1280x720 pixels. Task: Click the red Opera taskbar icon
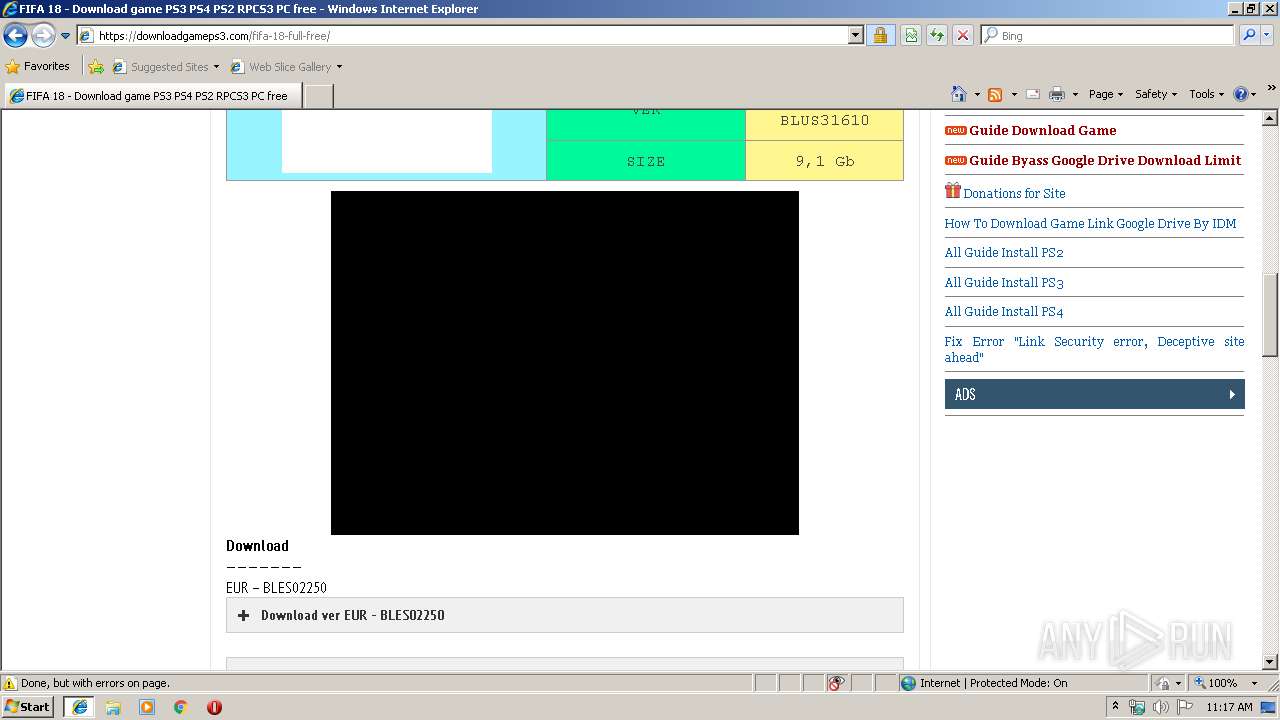point(214,707)
